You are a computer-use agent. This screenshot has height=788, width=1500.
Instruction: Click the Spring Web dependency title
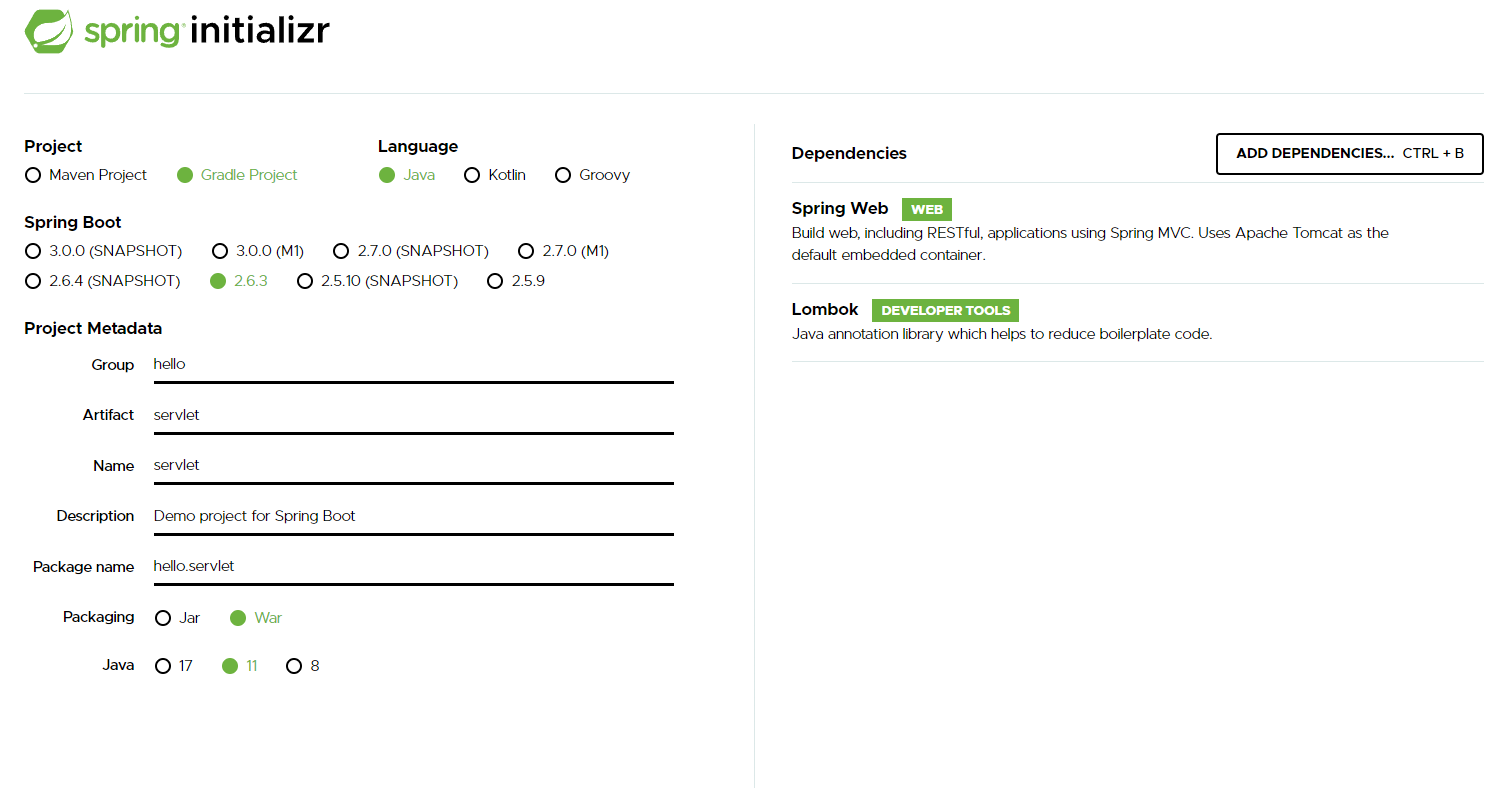[x=840, y=209]
